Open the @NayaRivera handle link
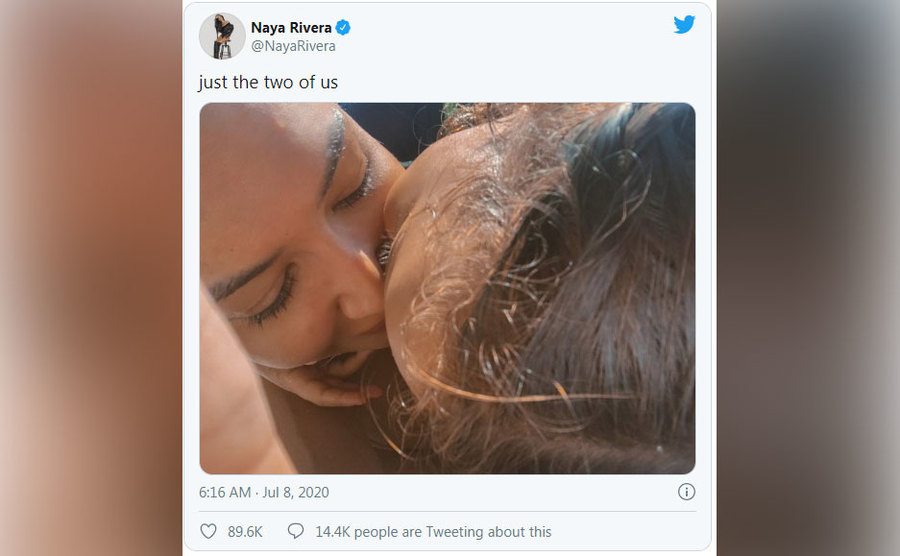The height and width of the screenshot is (556, 900). pos(293,46)
